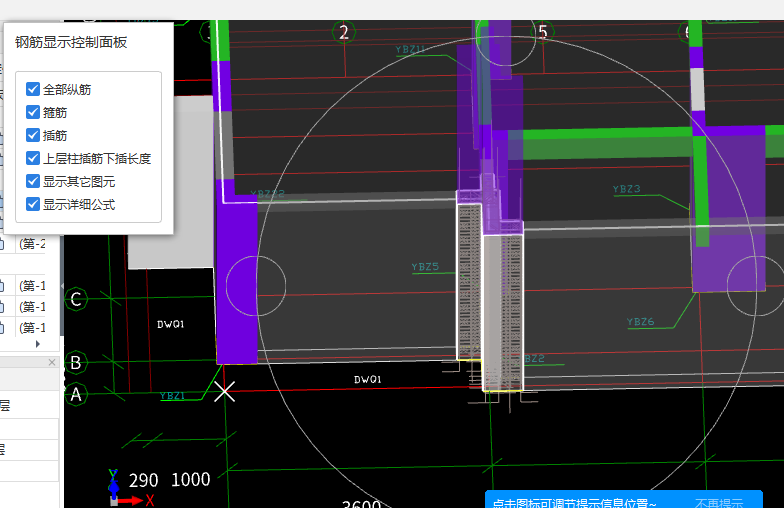
Task: Select the YBZ6 column label
Action: click(640, 322)
